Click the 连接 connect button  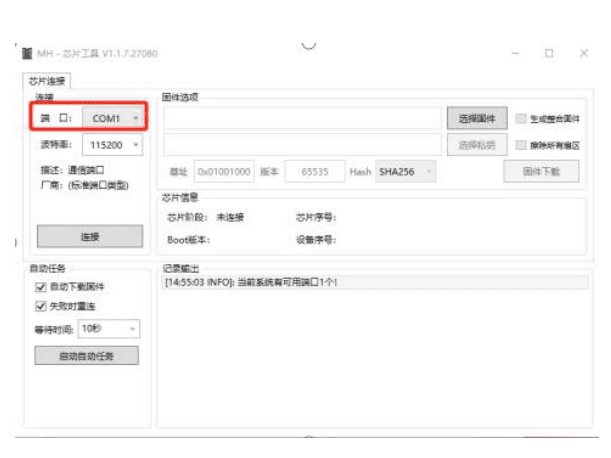[90, 236]
